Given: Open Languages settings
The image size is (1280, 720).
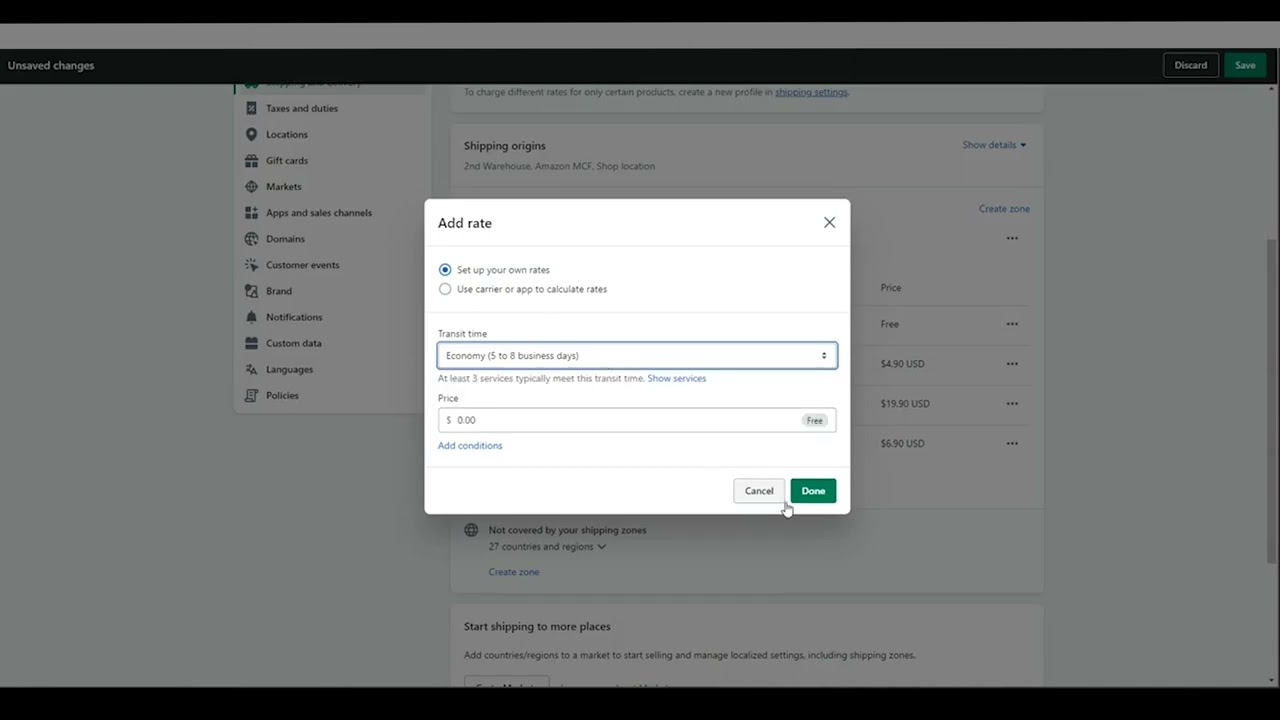Looking at the screenshot, I should tap(290, 369).
